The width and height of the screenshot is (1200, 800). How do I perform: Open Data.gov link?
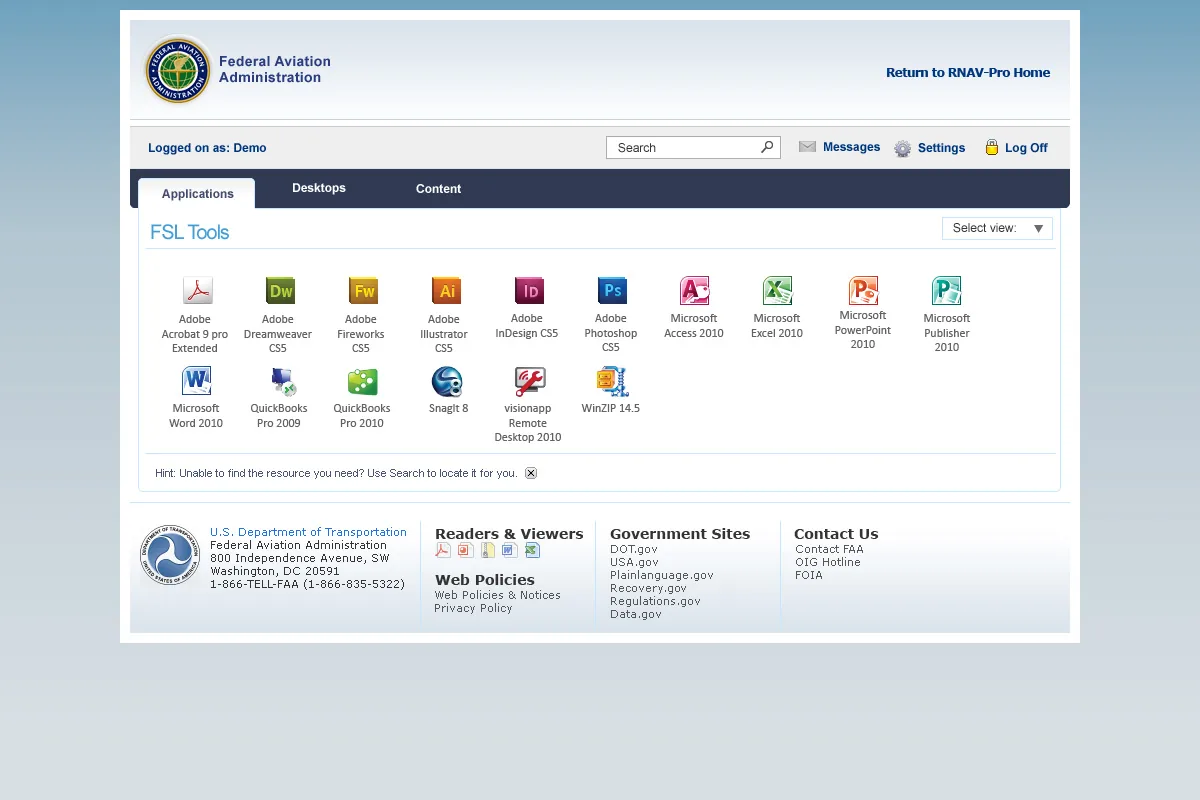pyautogui.click(x=636, y=614)
